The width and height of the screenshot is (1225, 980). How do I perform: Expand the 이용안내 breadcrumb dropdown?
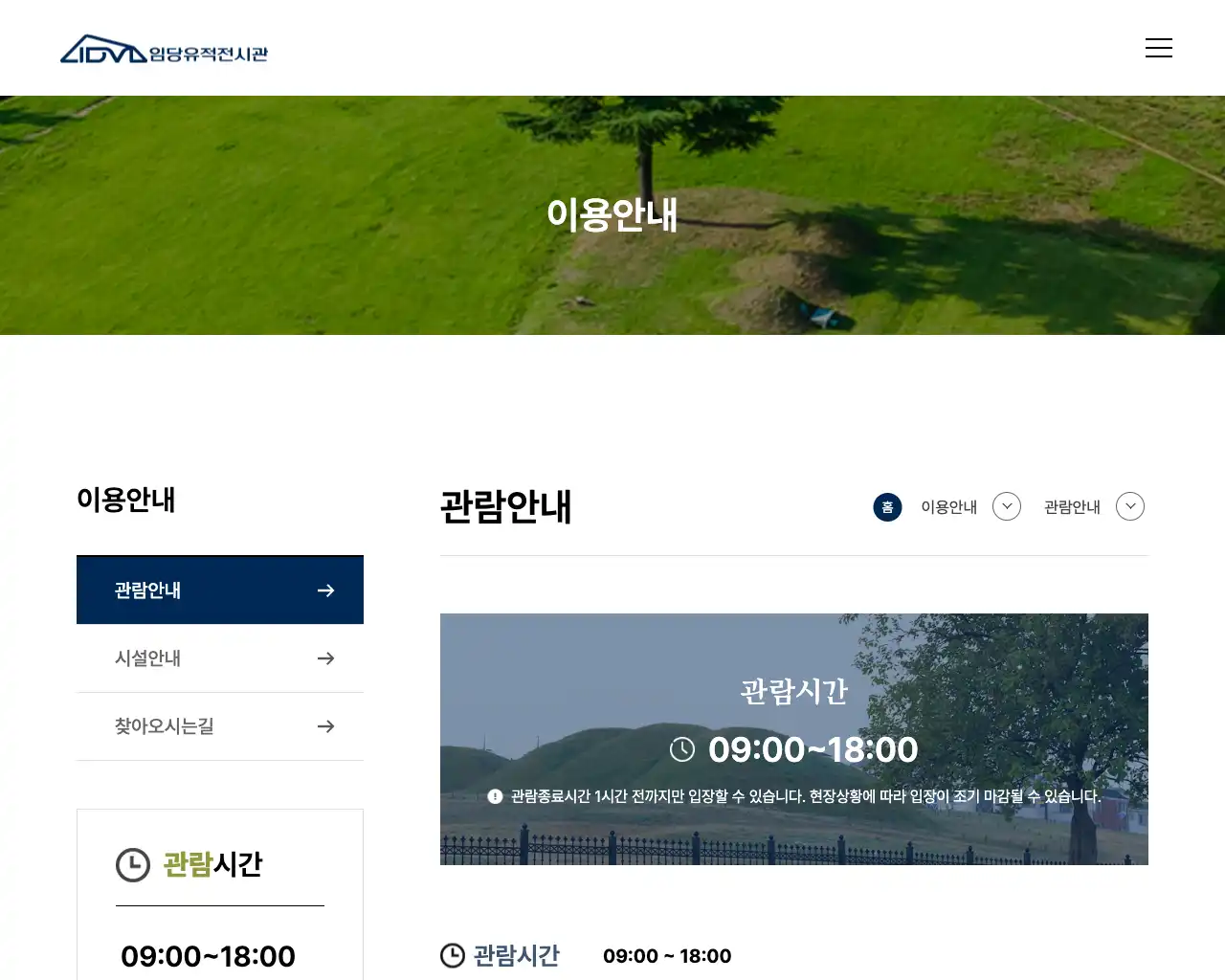click(x=1006, y=506)
